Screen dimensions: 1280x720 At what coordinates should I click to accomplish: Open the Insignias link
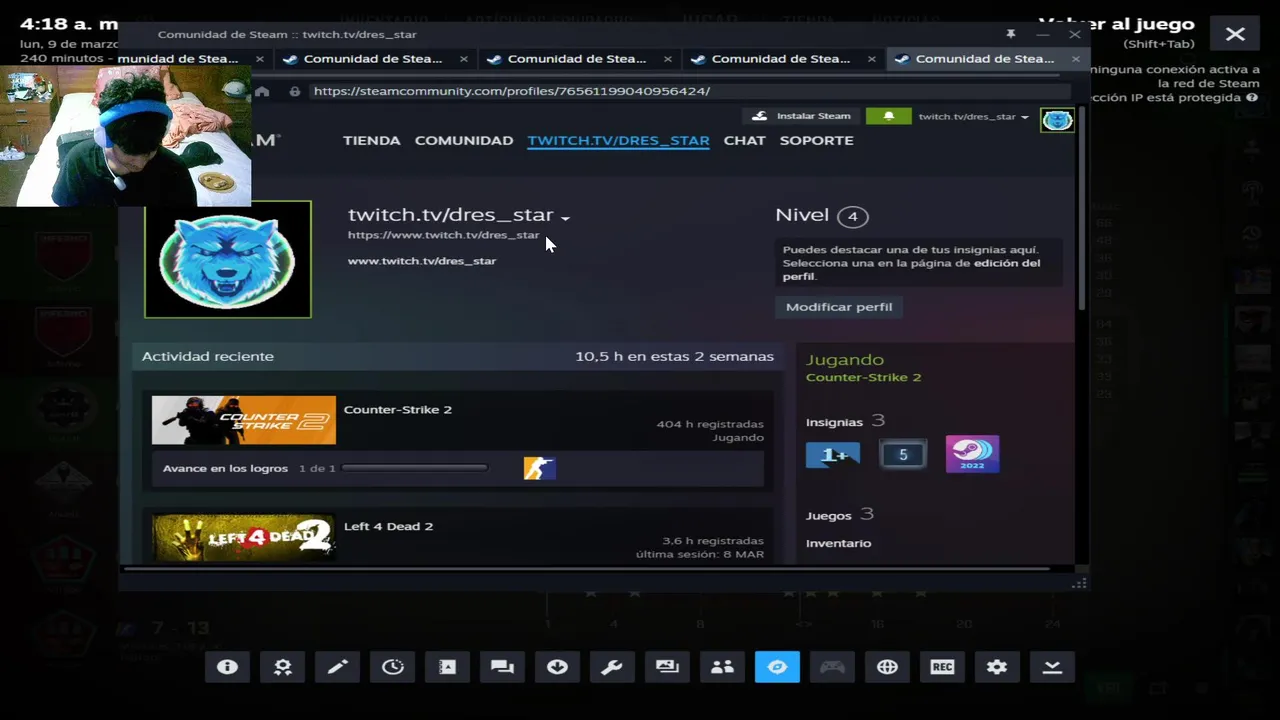(x=834, y=422)
